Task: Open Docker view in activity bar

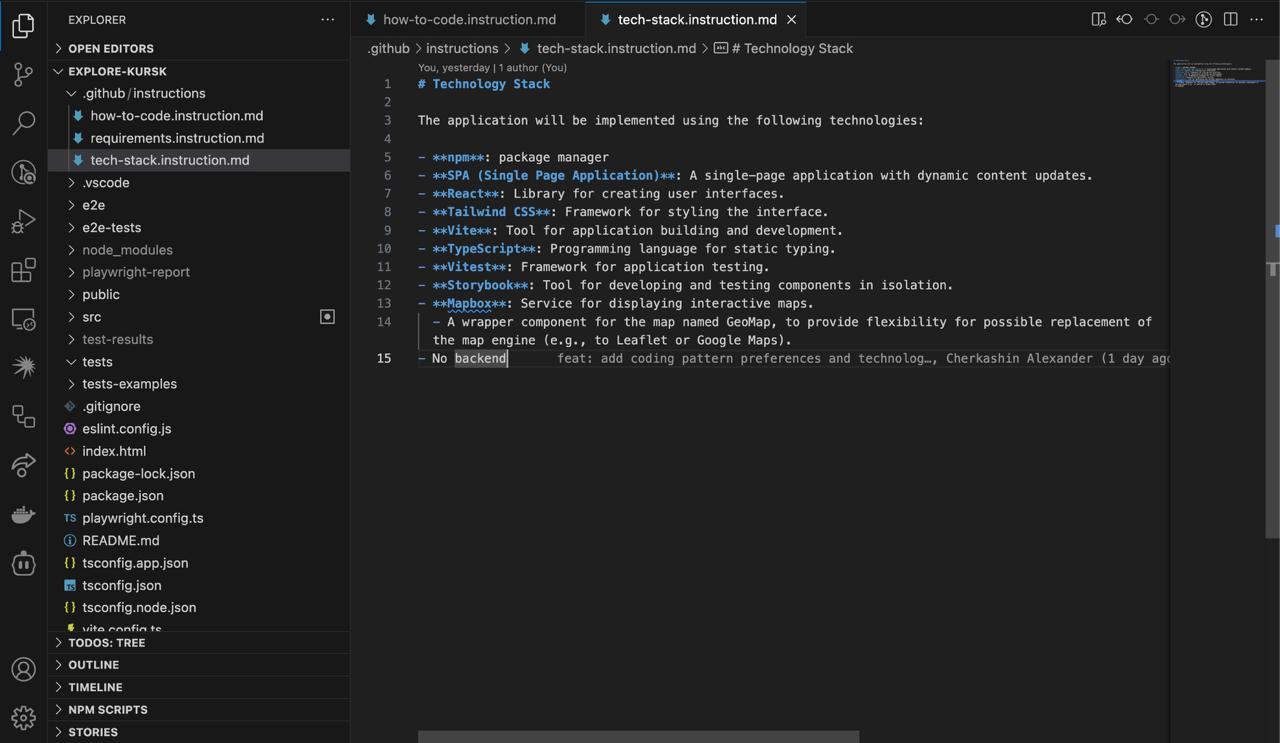Action: [23, 514]
